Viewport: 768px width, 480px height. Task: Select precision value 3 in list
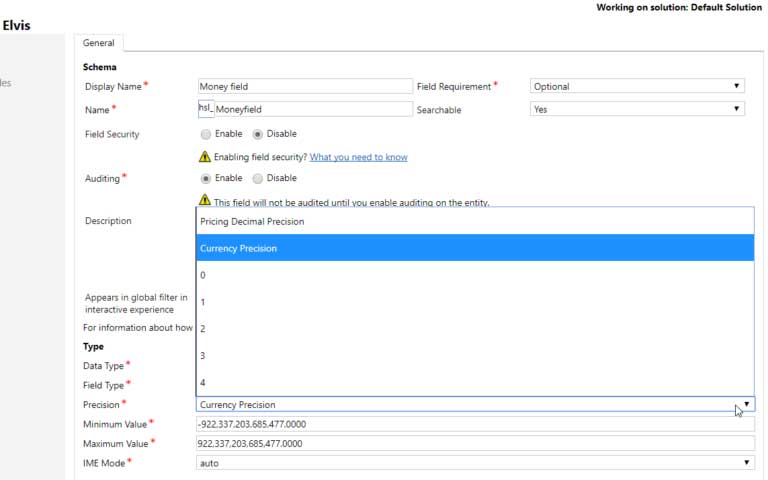(x=475, y=356)
